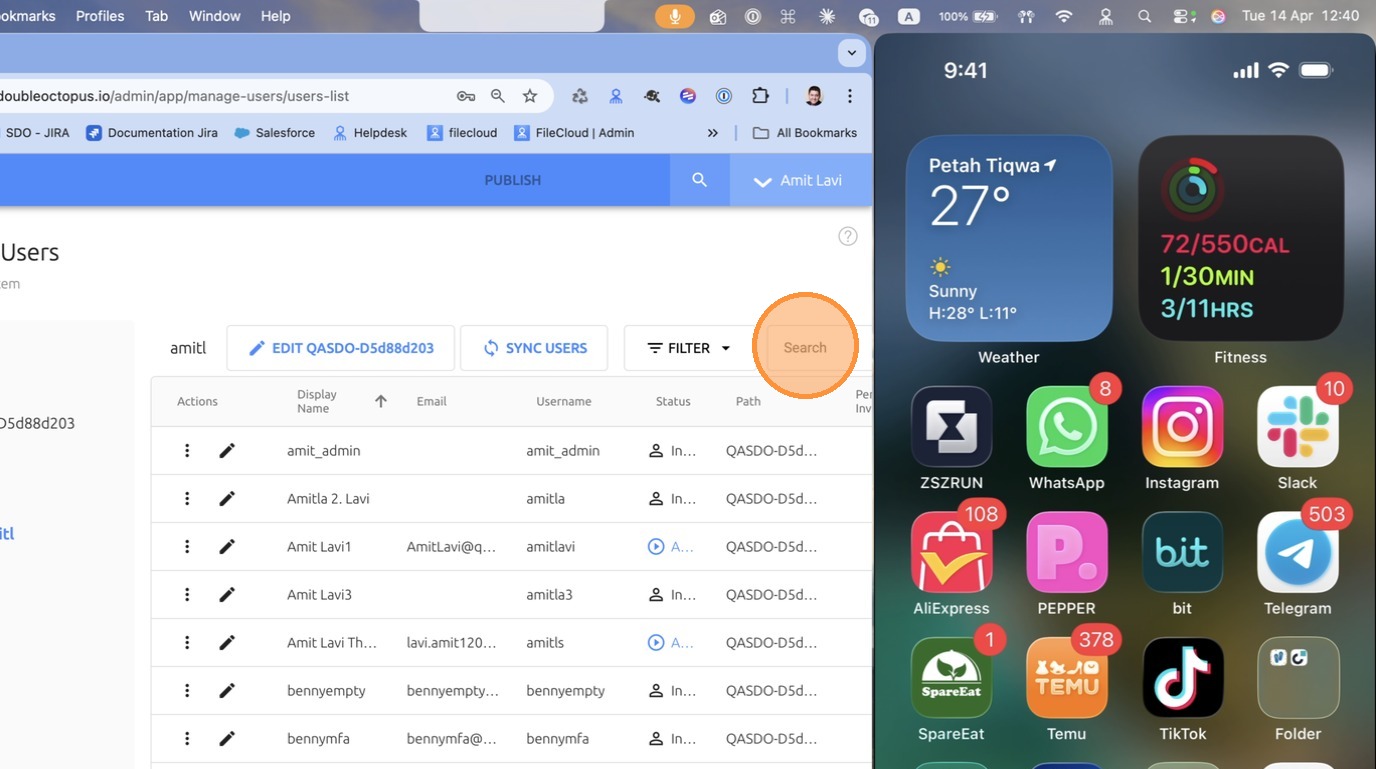This screenshot has height=769, width=1376.
Task: Open the Helpdesk bookmark
Action: (370, 133)
